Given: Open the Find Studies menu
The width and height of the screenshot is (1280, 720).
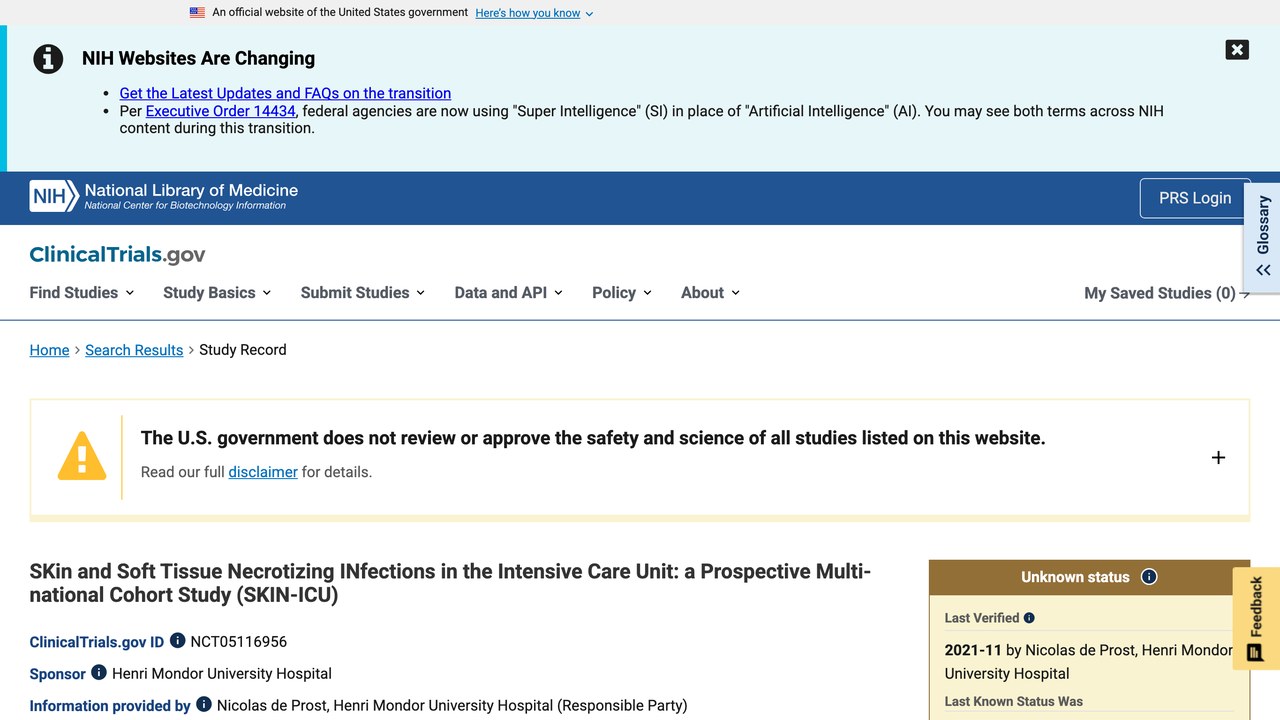Looking at the screenshot, I should coord(81,292).
